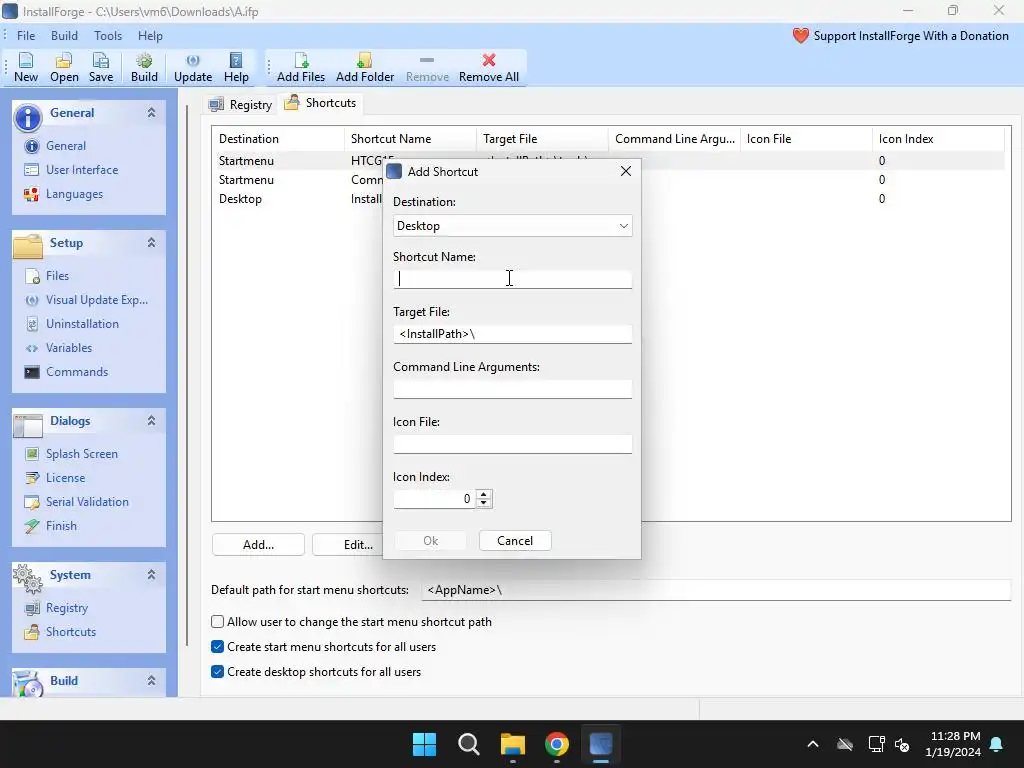
Task: Start the Build toolbar icon
Action: point(144,67)
